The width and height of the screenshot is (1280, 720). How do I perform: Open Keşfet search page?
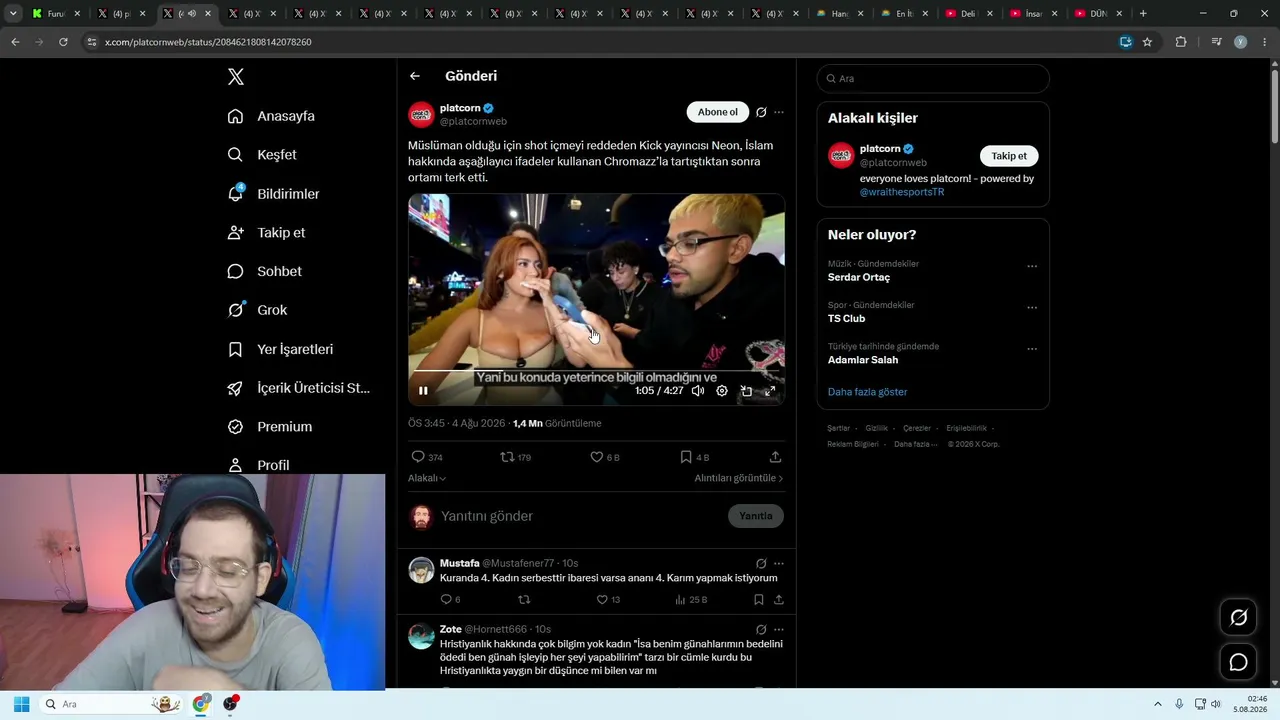pos(262,155)
